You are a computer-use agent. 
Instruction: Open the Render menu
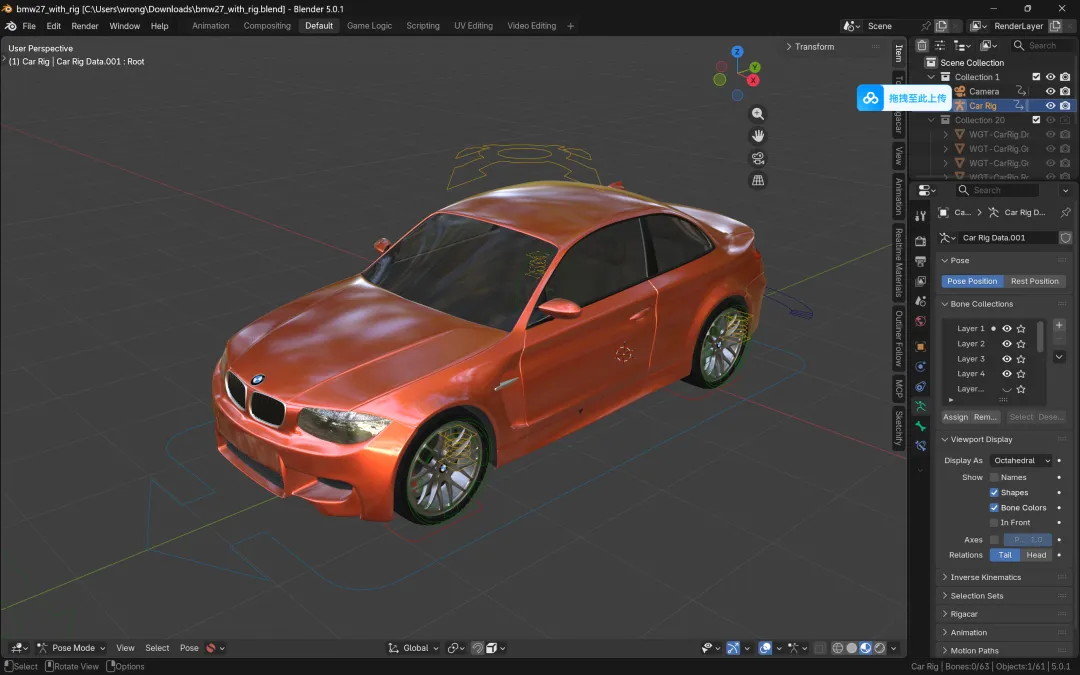coord(85,26)
